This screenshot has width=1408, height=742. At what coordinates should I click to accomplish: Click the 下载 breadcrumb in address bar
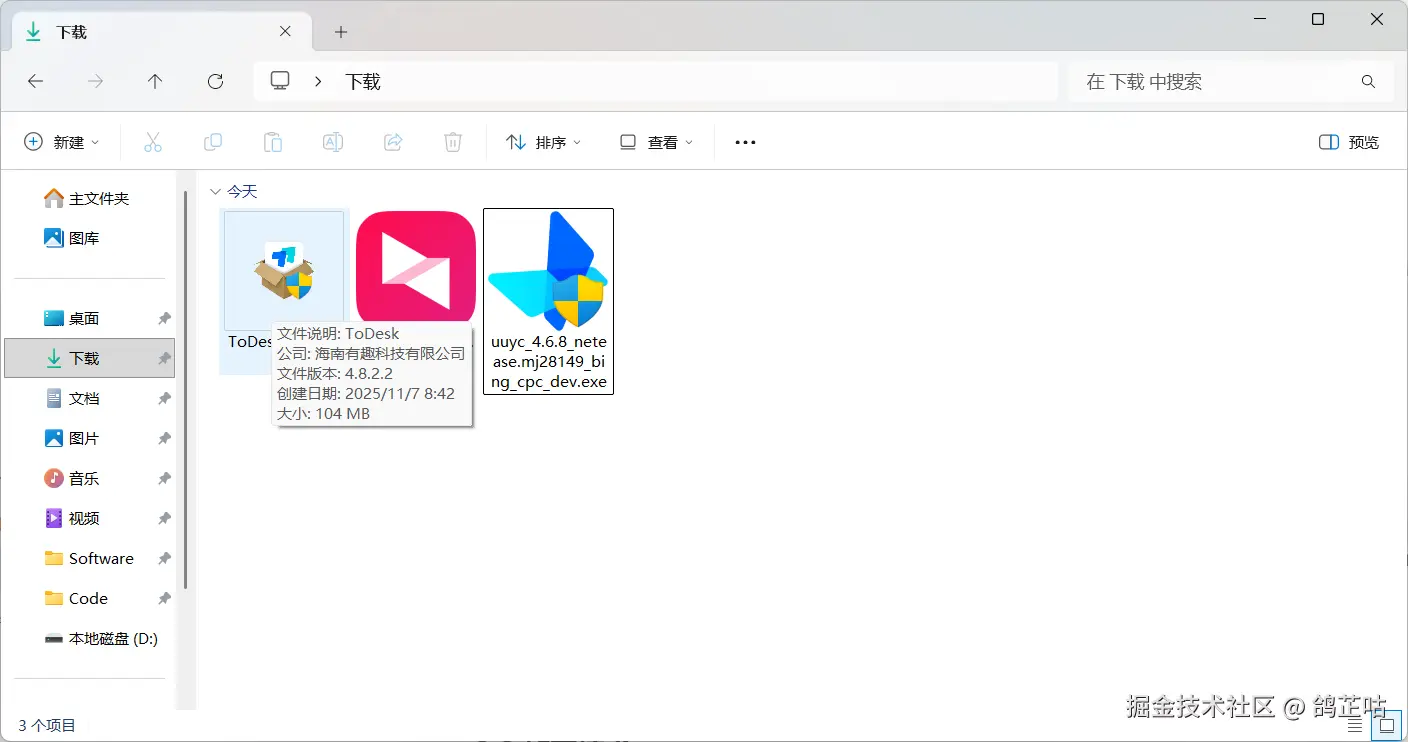pos(363,82)
